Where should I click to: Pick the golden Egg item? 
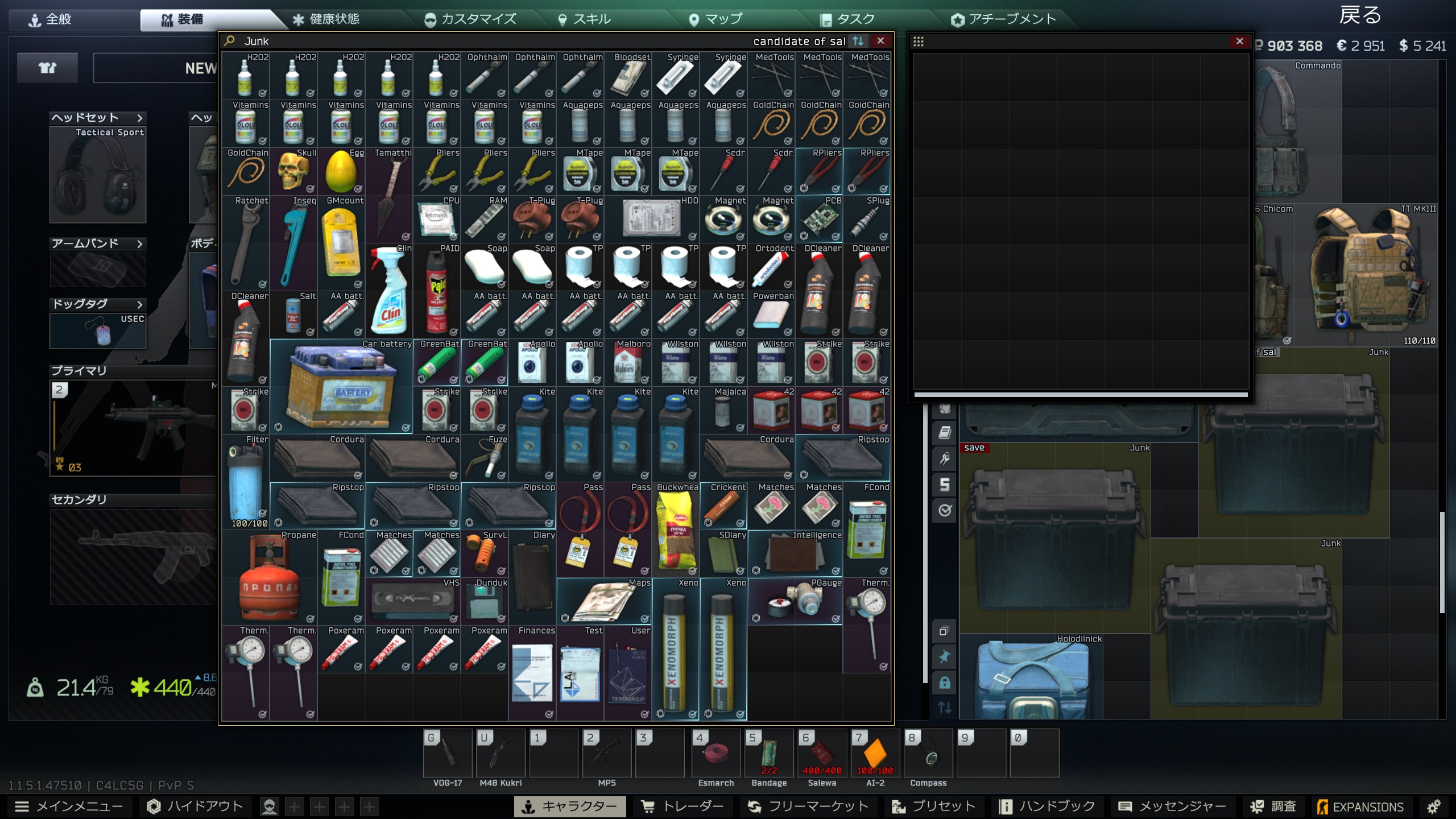341,171
